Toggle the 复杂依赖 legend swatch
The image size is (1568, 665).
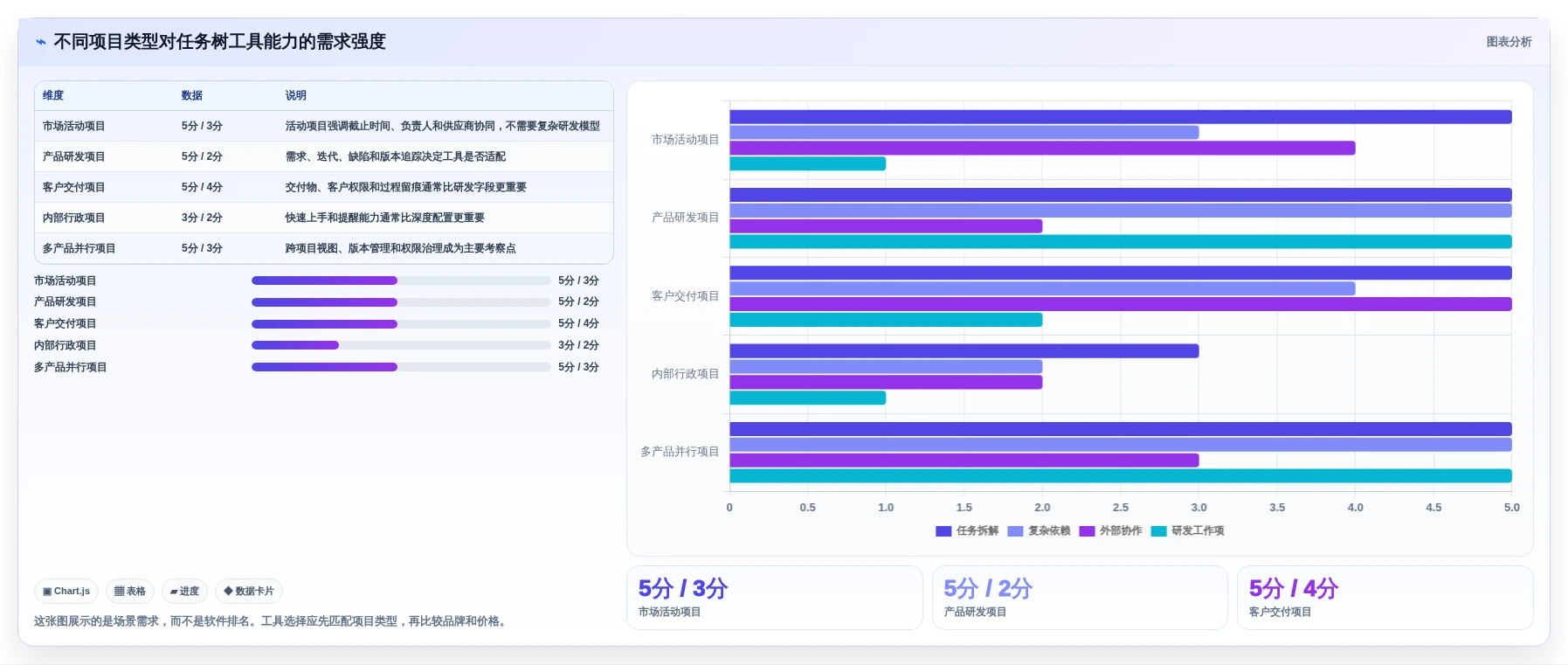(1015, 531)
